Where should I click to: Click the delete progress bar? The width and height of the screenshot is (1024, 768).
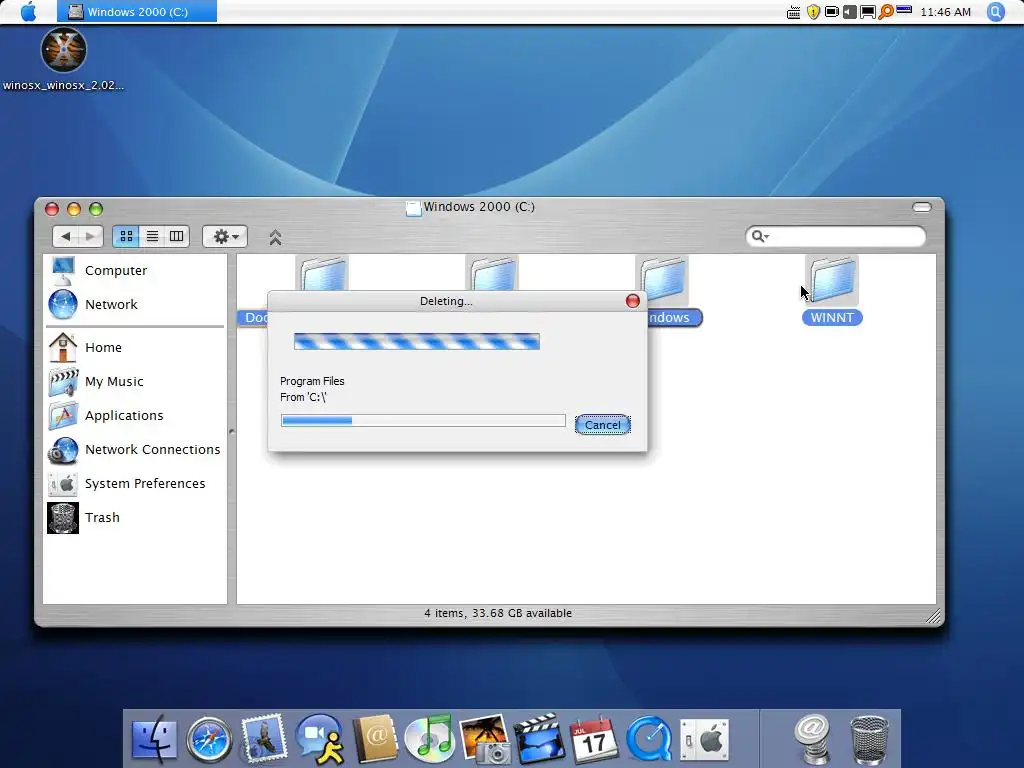click(423, 420)
